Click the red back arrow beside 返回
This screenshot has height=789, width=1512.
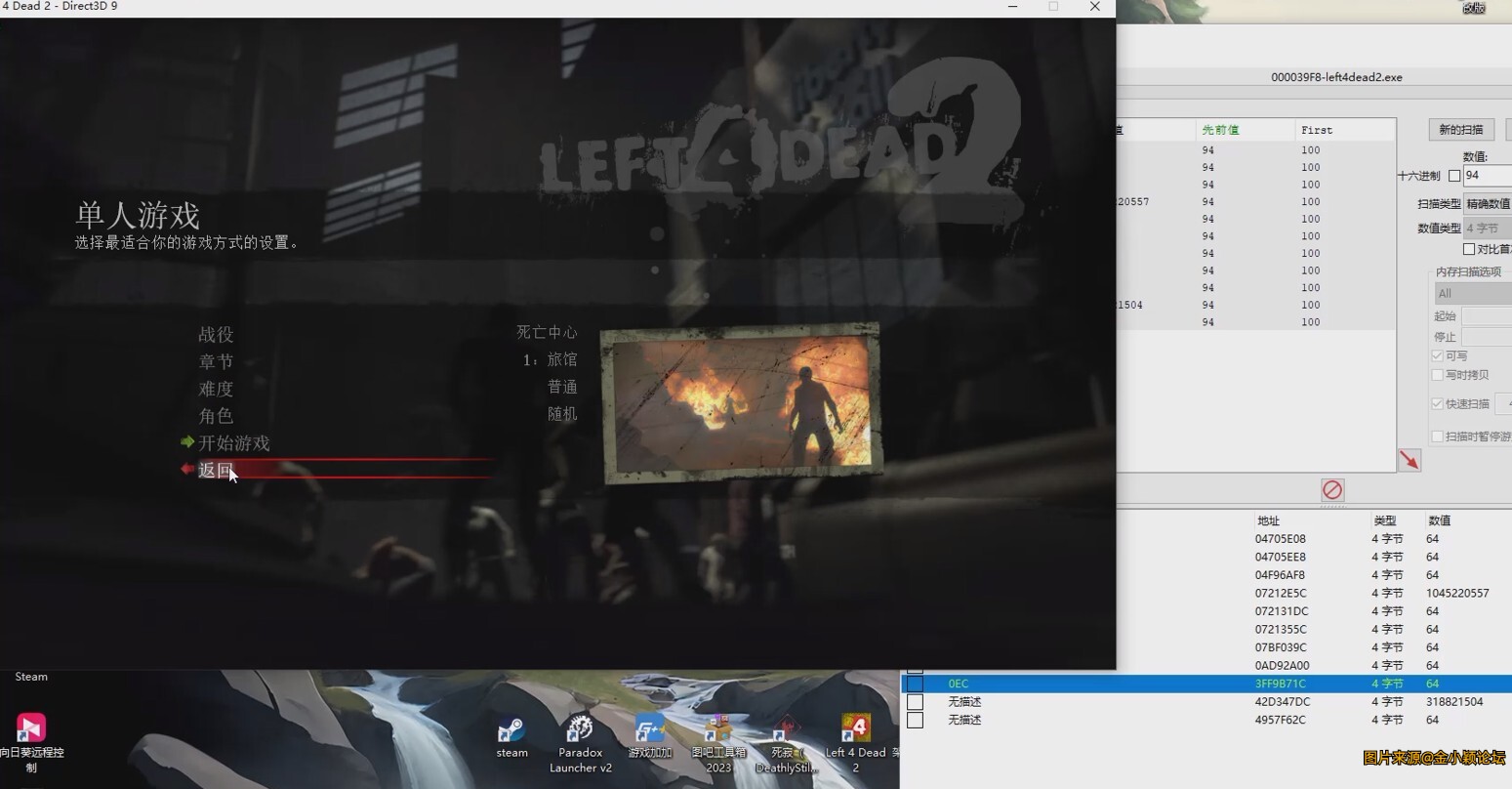(x=187, y=470)
